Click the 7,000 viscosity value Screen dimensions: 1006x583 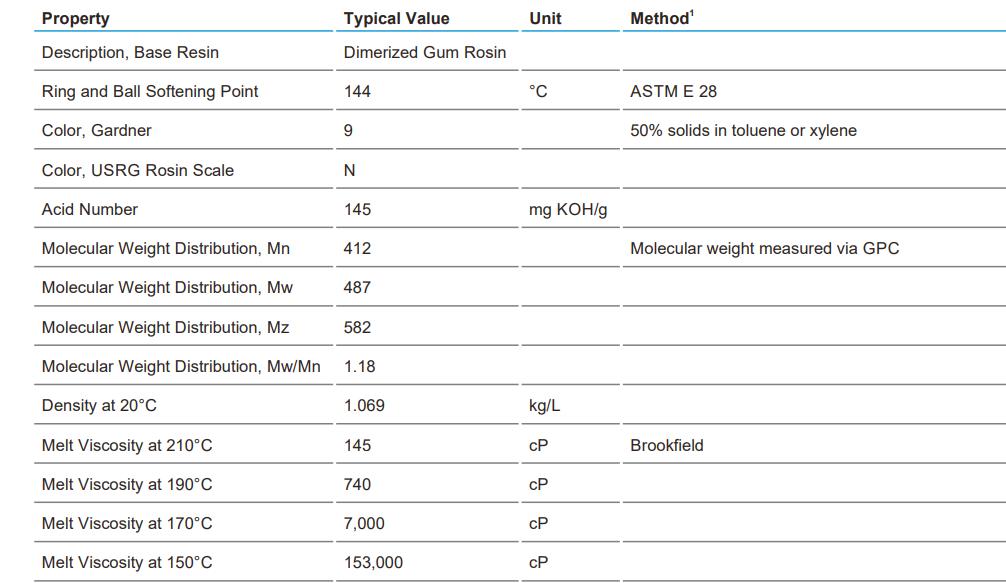(x=364, y=523)
